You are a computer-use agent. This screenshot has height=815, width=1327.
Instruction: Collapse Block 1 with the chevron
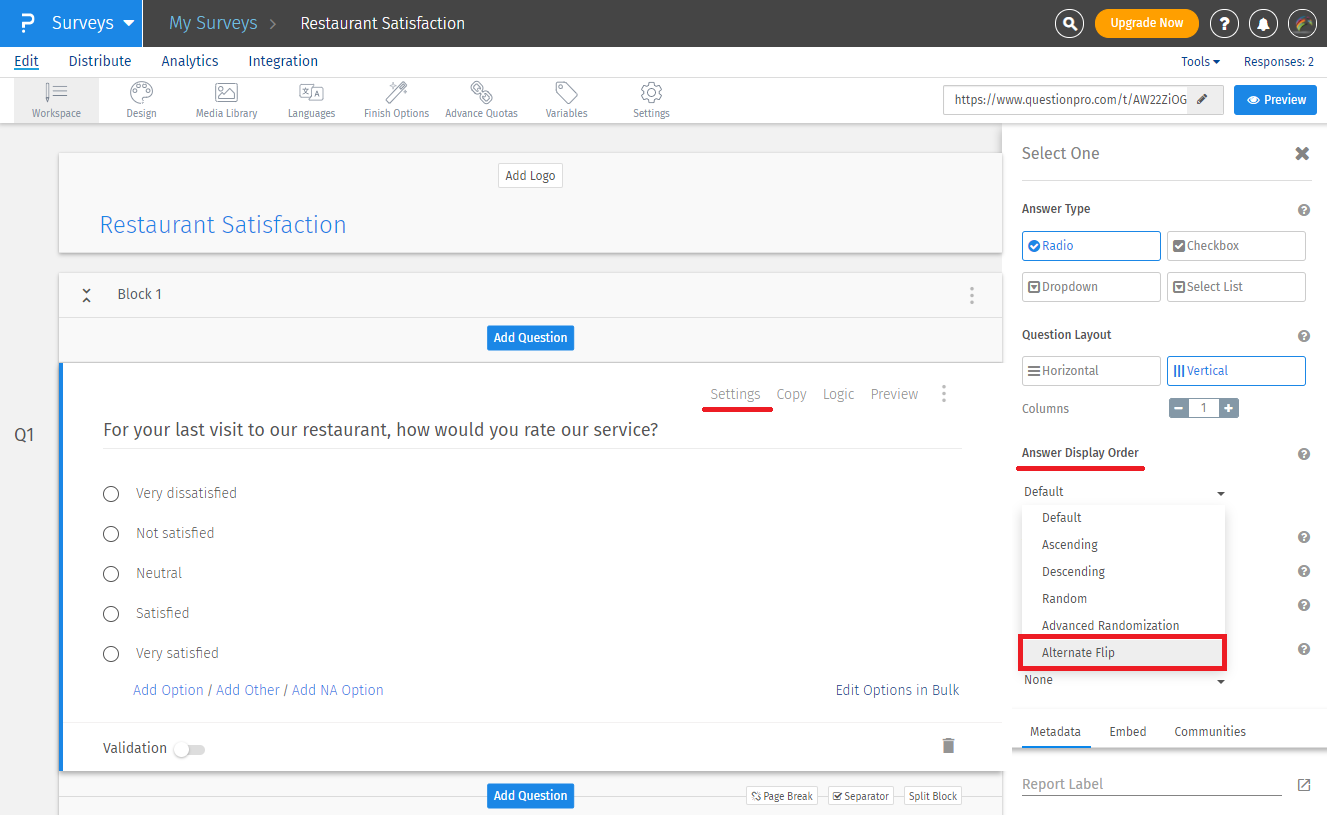(x=87, y=295)
